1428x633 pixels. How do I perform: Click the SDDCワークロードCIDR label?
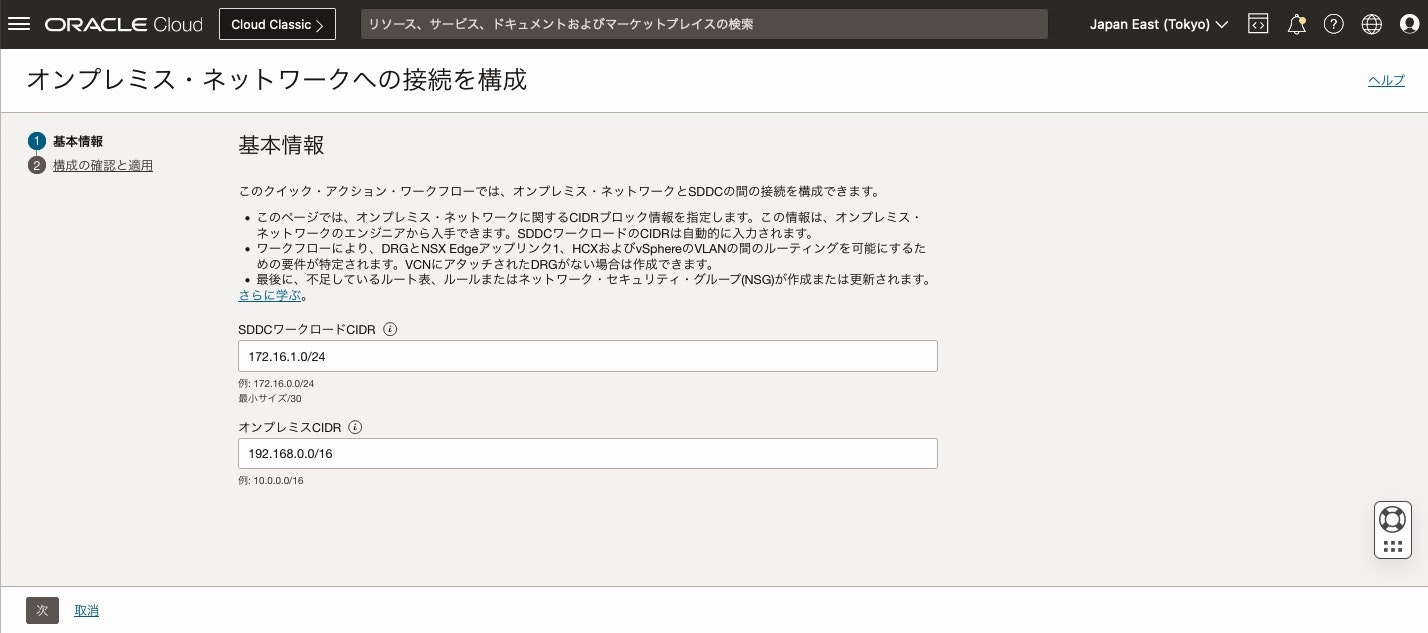click(x=307, y=329)
